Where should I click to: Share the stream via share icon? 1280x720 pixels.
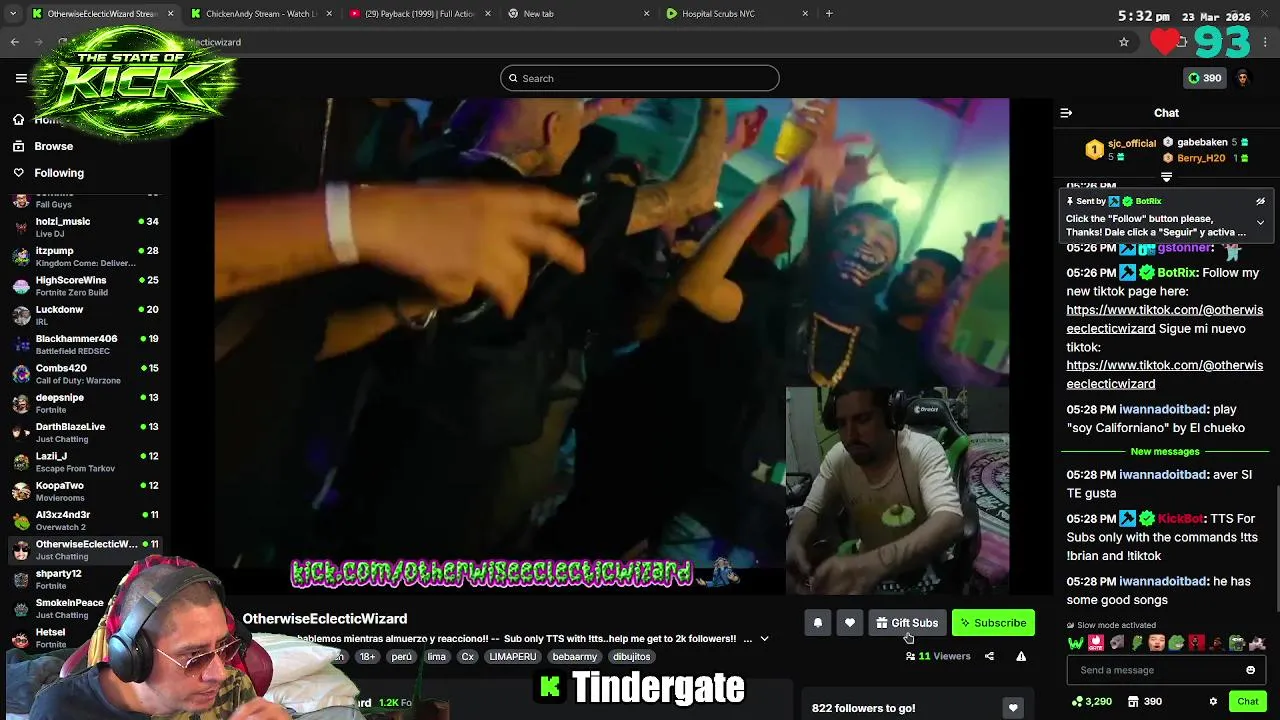[989, 656]
